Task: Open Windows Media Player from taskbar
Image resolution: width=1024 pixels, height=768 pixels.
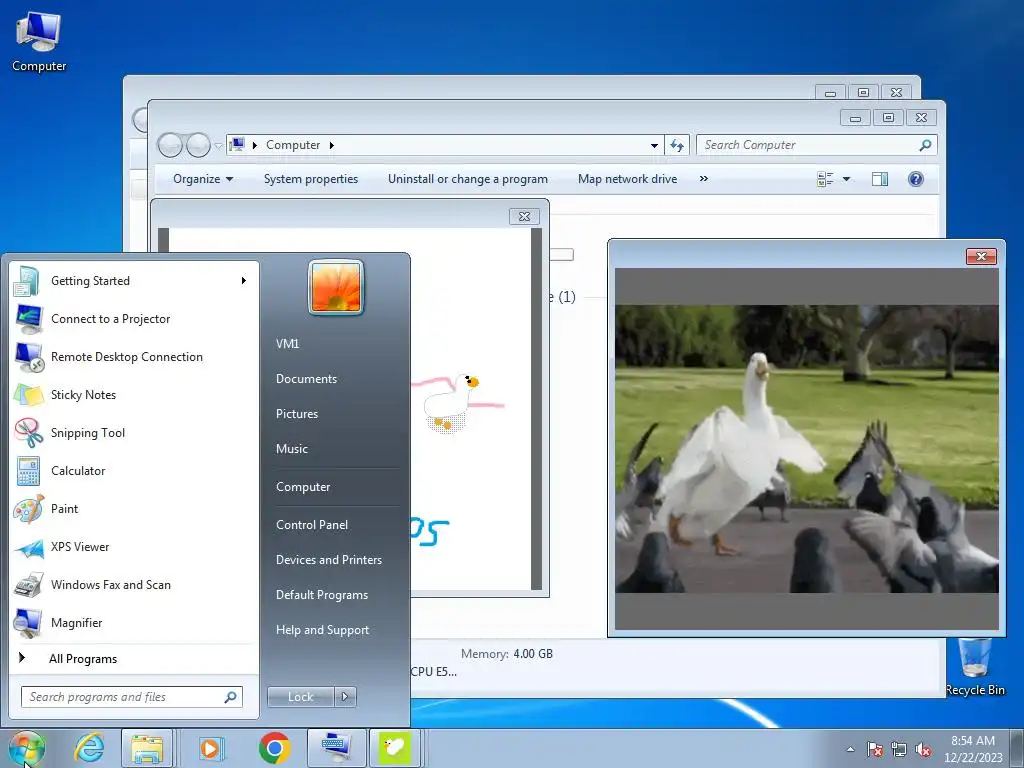Action: (x=211, y=748)
